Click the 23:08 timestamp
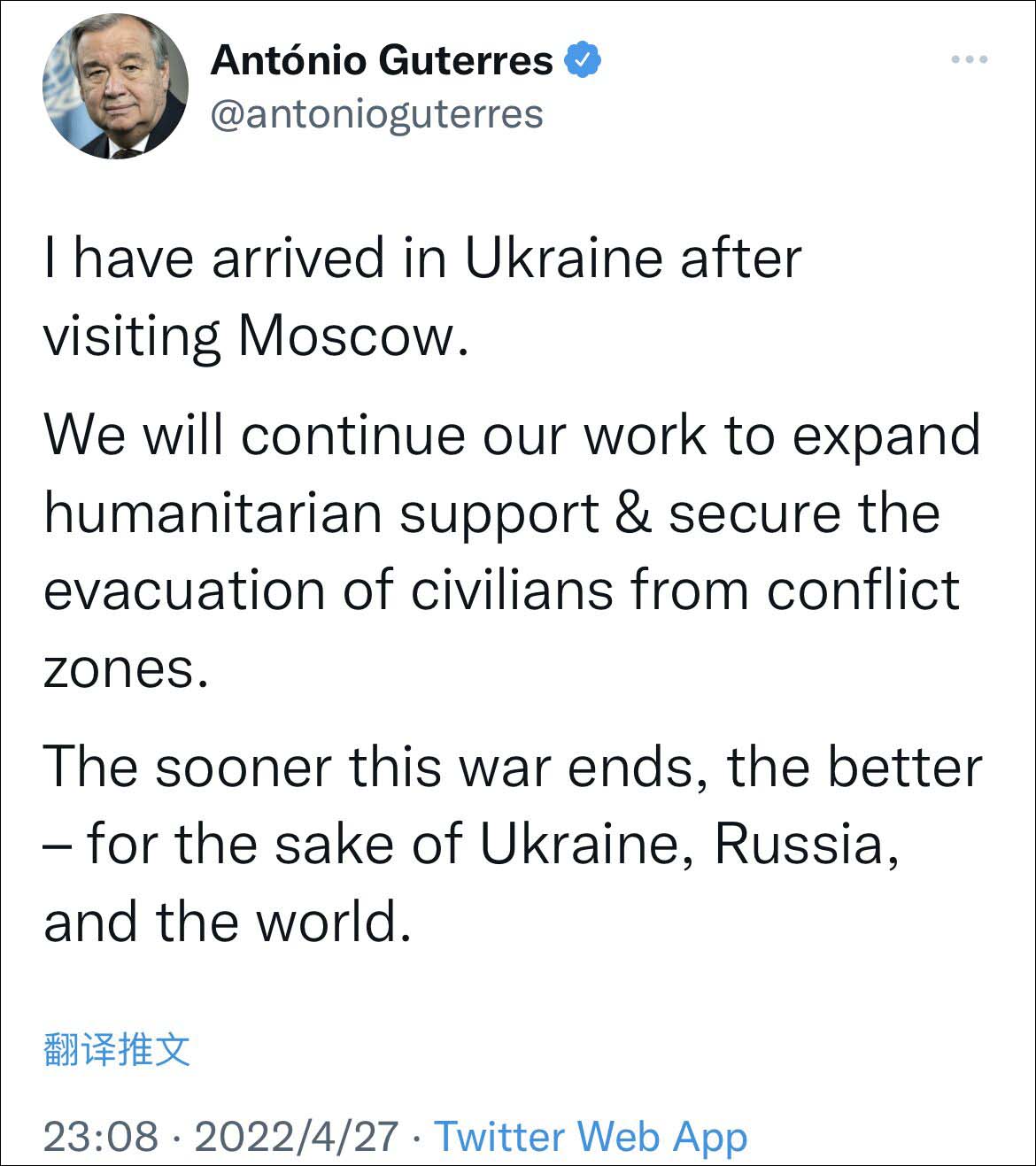Image resolution: width=1036 pixels, height=1166 pixels. coord(101,1136)
